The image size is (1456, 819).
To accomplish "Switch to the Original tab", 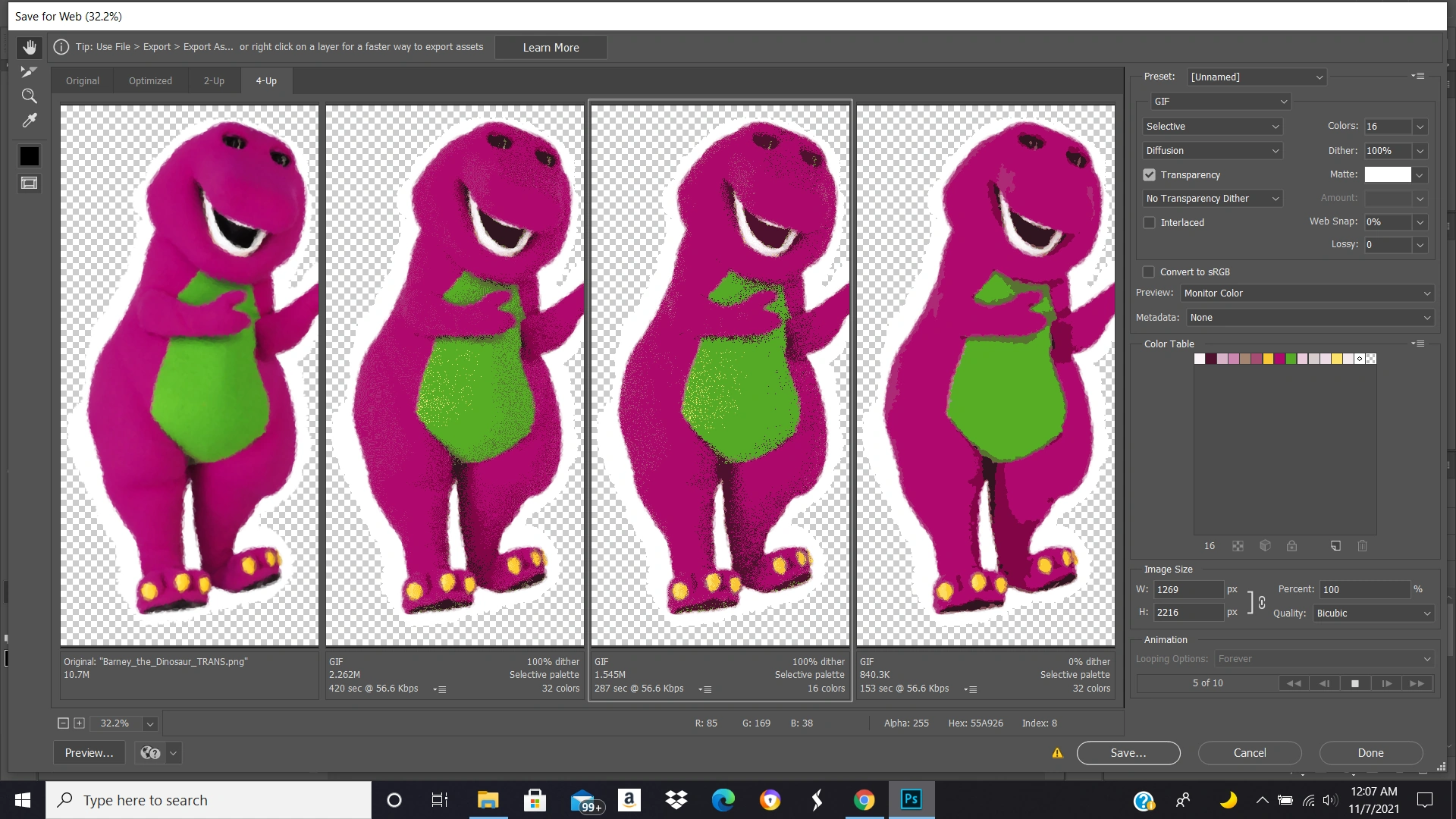I will coord(82,80).
